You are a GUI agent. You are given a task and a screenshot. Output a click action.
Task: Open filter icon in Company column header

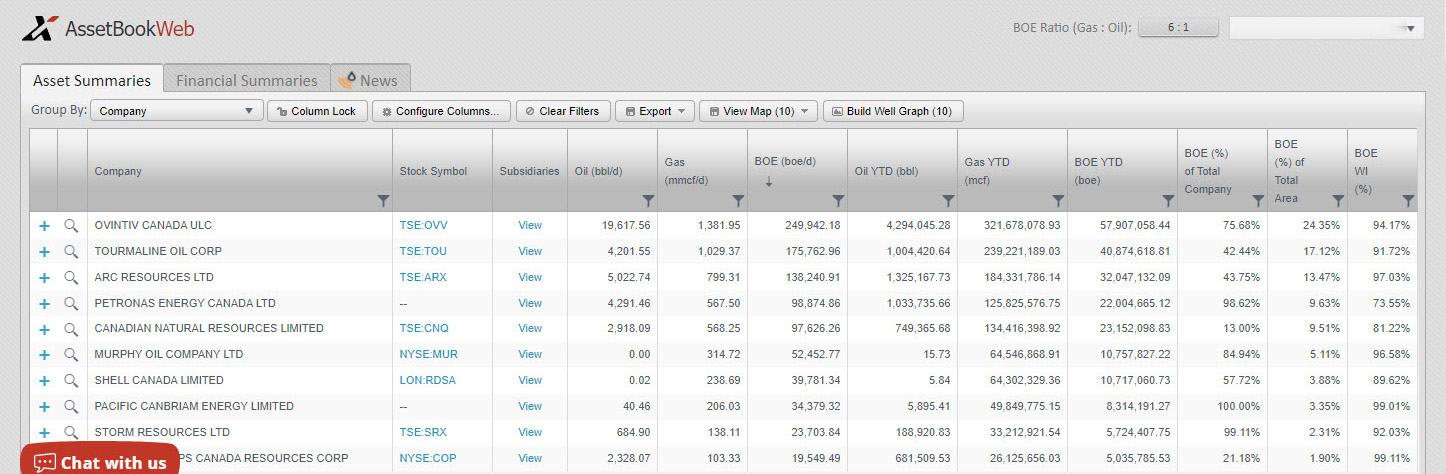pyautogui.click(x=382, y=201)
